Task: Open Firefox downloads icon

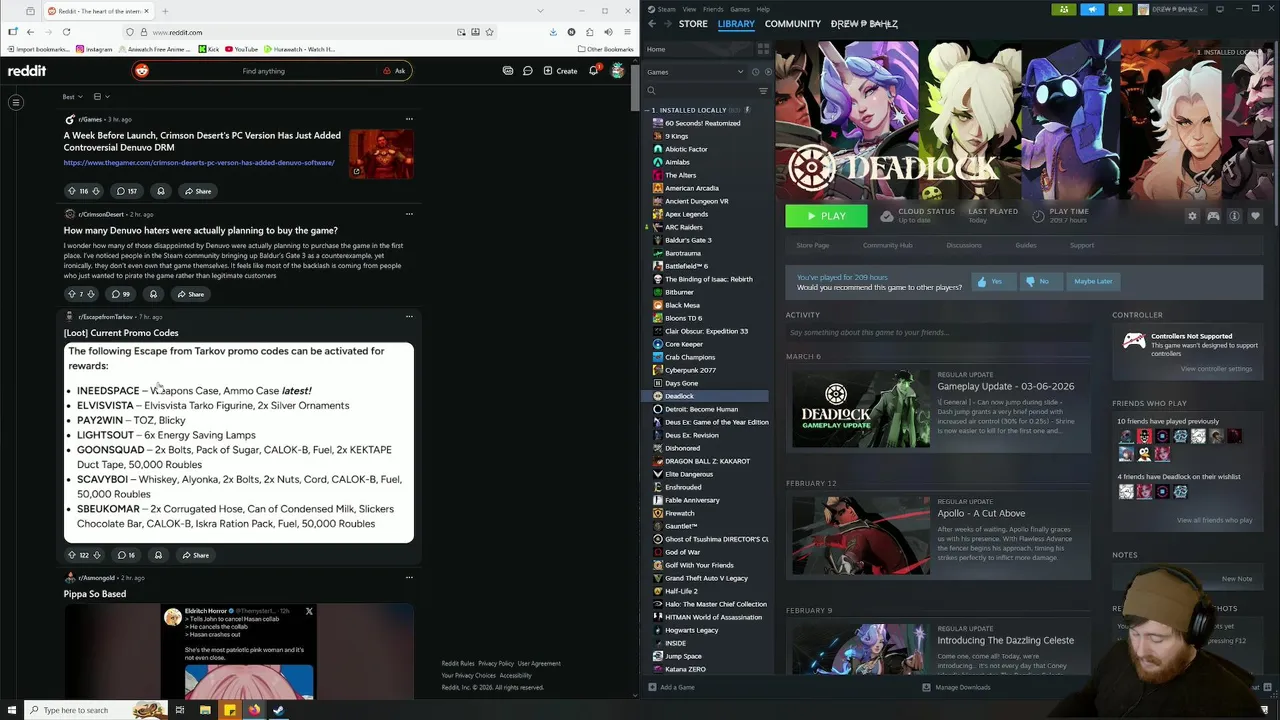Action: [x=553, y=32]
